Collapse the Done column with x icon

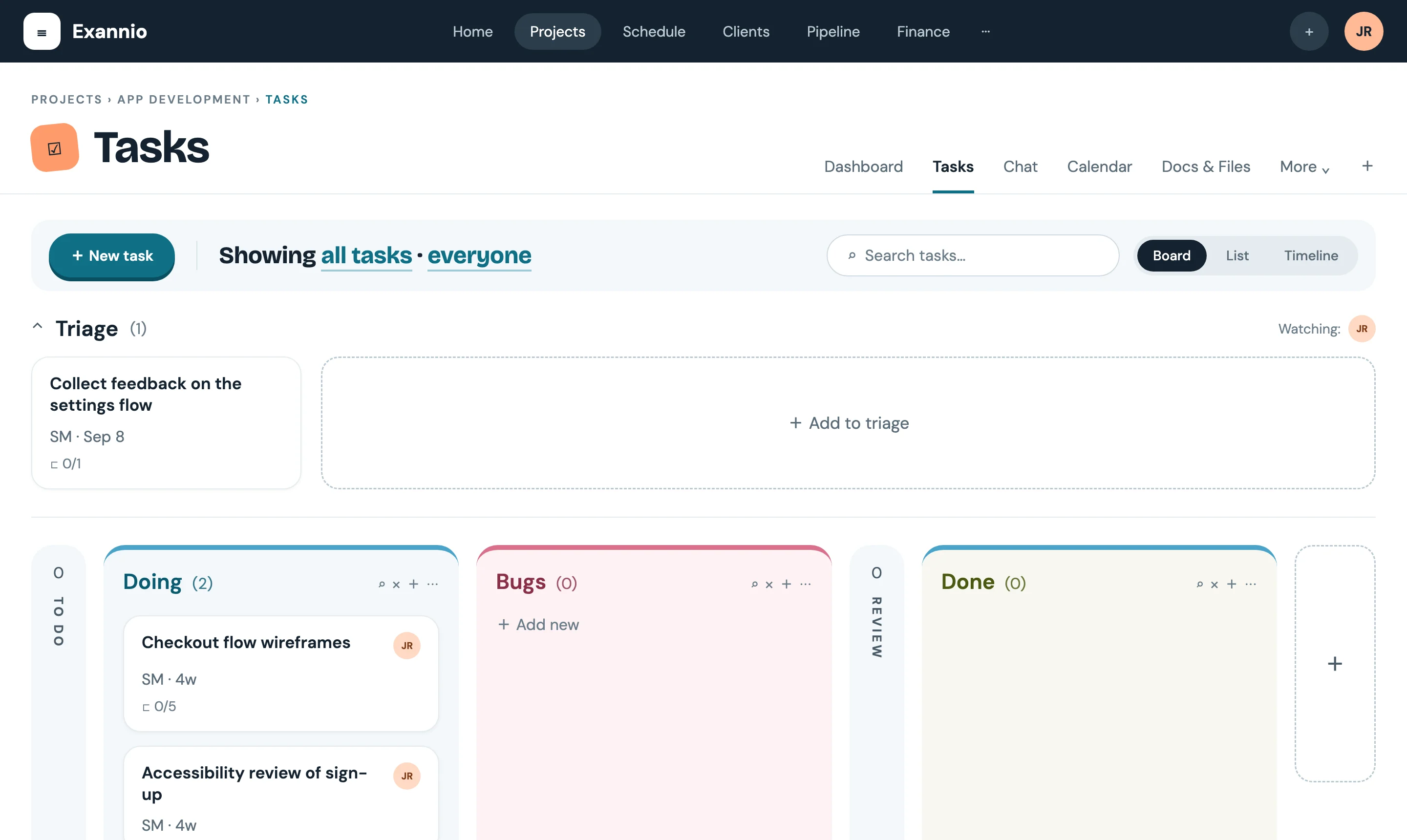click(x=1215, y=584)
